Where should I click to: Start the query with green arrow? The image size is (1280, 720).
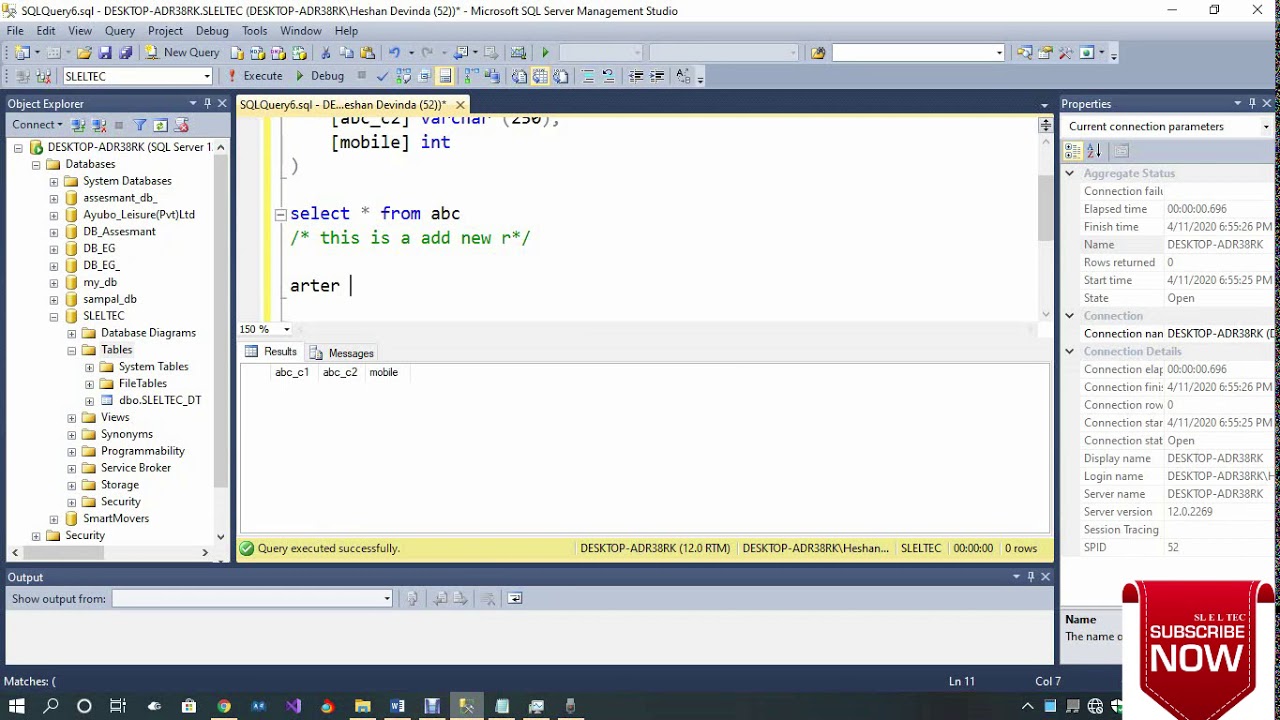point(545,53)
